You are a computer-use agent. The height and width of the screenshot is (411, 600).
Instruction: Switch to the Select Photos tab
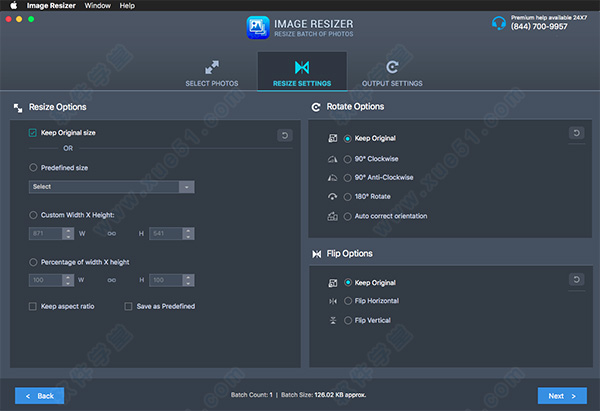point(212,73)
